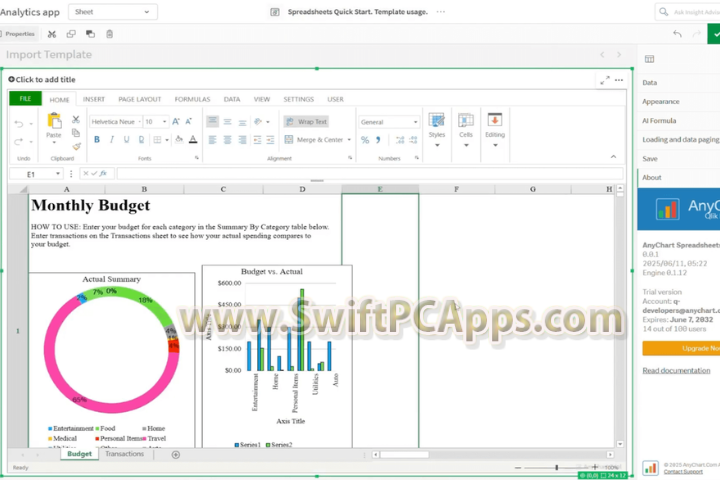Screen dimensions: 720x480
Task: Open the FILE tab
Action: pos(25,99)
